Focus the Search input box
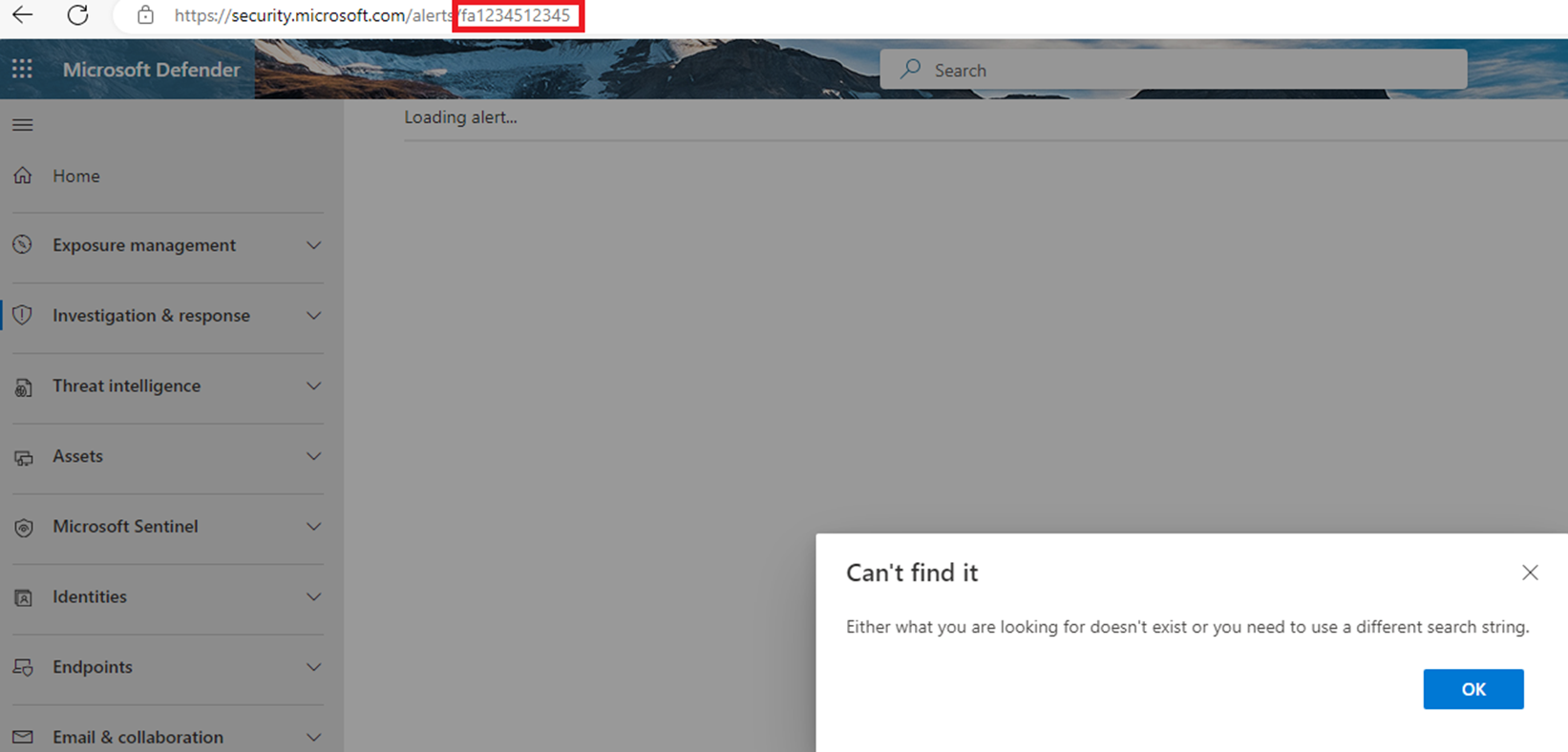 pos(1174,70)
